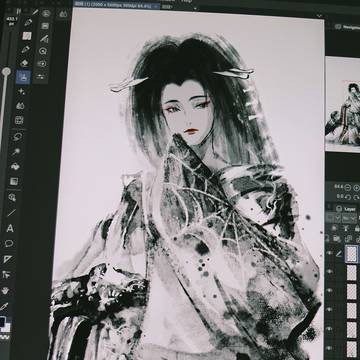Open the Navigator panel tab
The image size is (360, 360).
tap(347, 27)
